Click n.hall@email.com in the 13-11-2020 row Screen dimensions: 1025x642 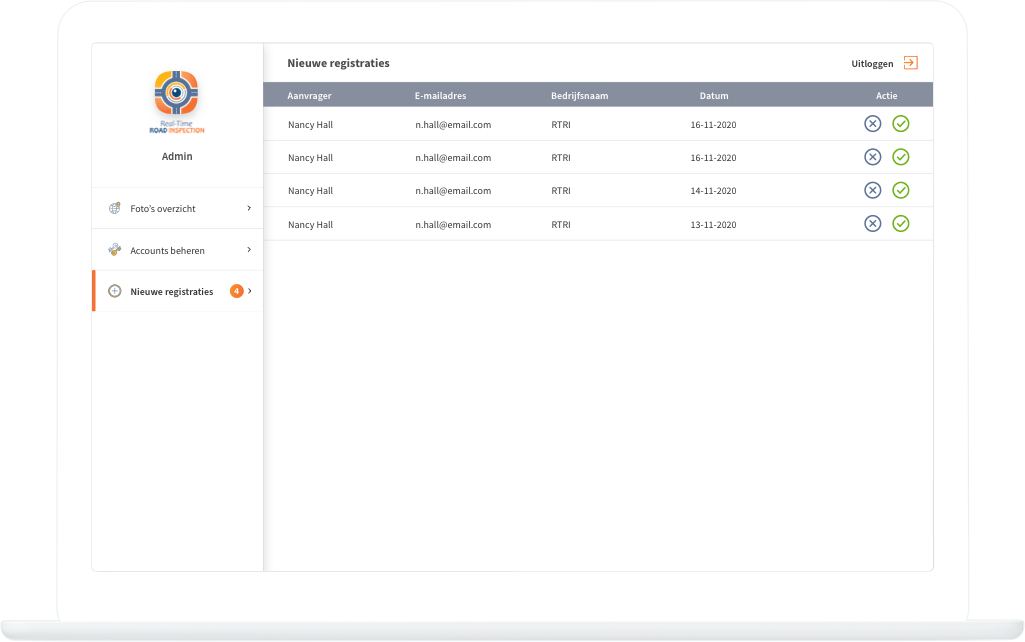click(453, 225)
